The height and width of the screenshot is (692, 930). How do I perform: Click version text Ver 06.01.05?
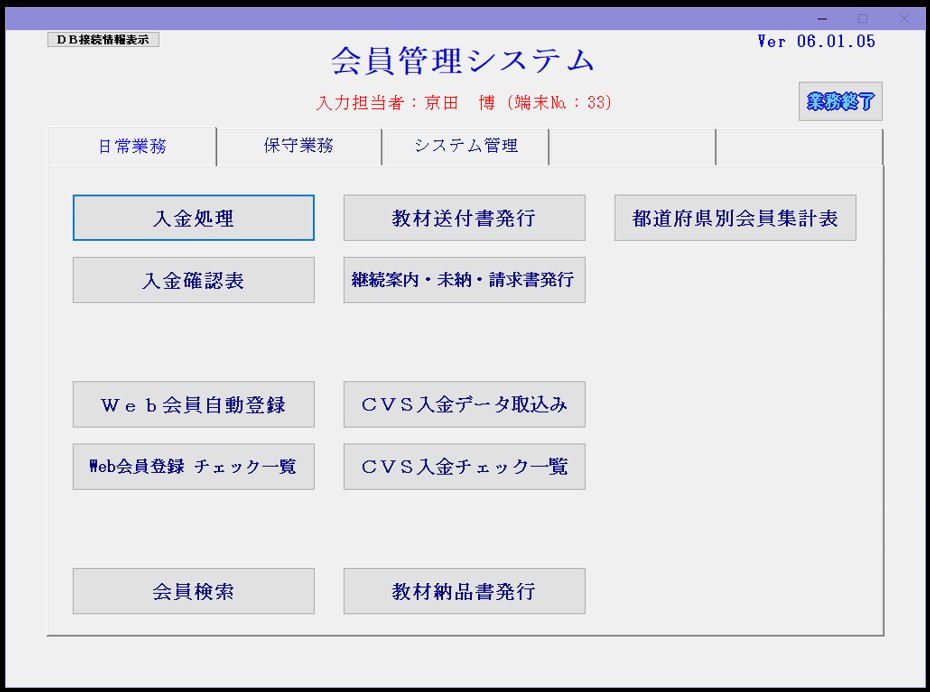[816, 42]
